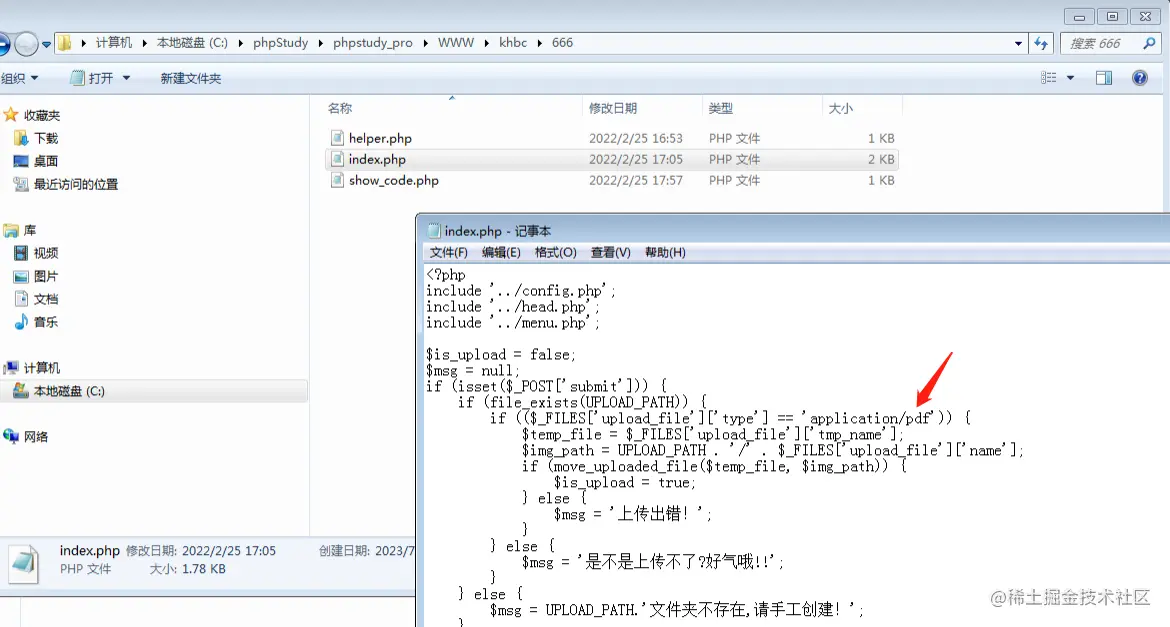Screen dimensions: 1170x627
Task: Select the khbc breadcrumb segment
Action: click(513, 43)
